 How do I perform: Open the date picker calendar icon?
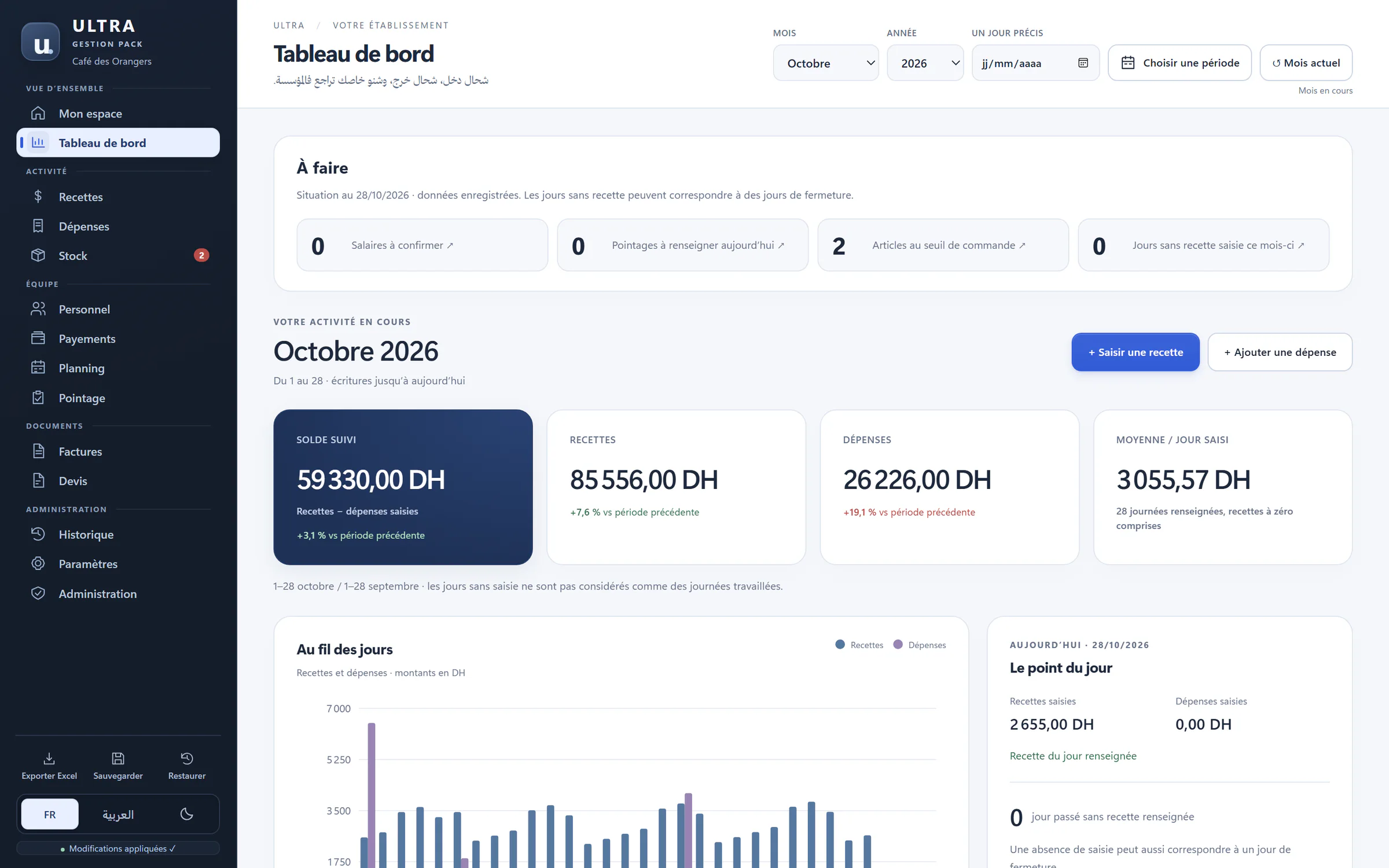[1083, 63]
